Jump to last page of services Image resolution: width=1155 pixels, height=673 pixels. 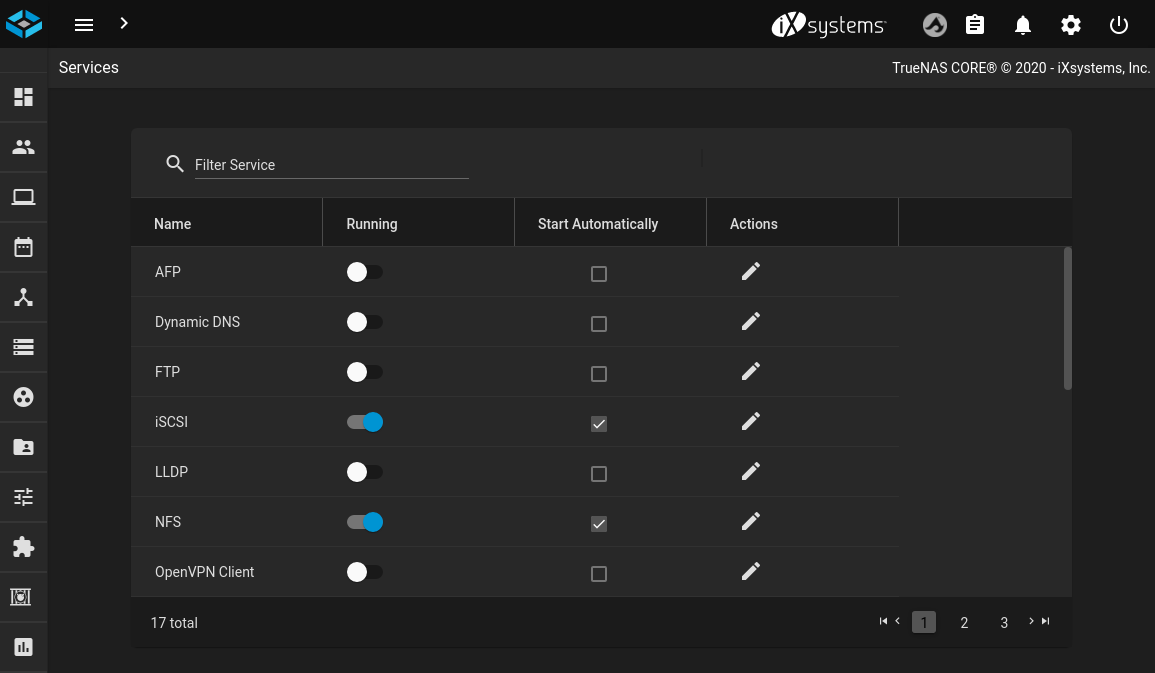coord(1046,622)
